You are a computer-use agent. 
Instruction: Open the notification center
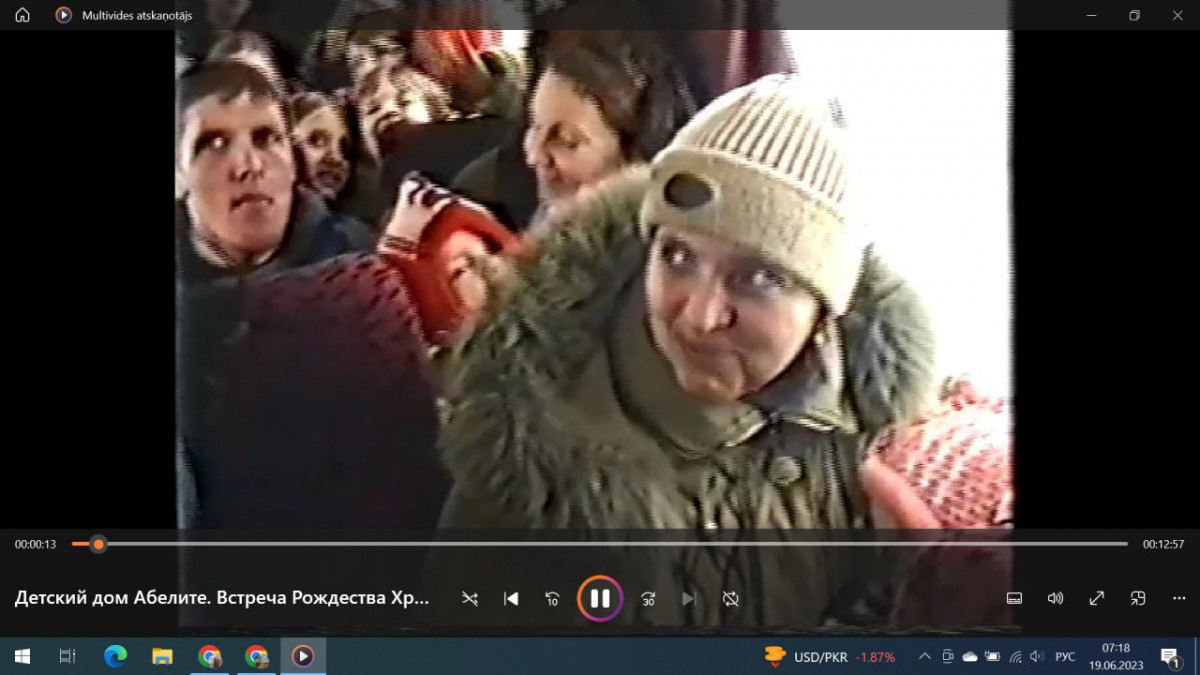point(1171,657)
